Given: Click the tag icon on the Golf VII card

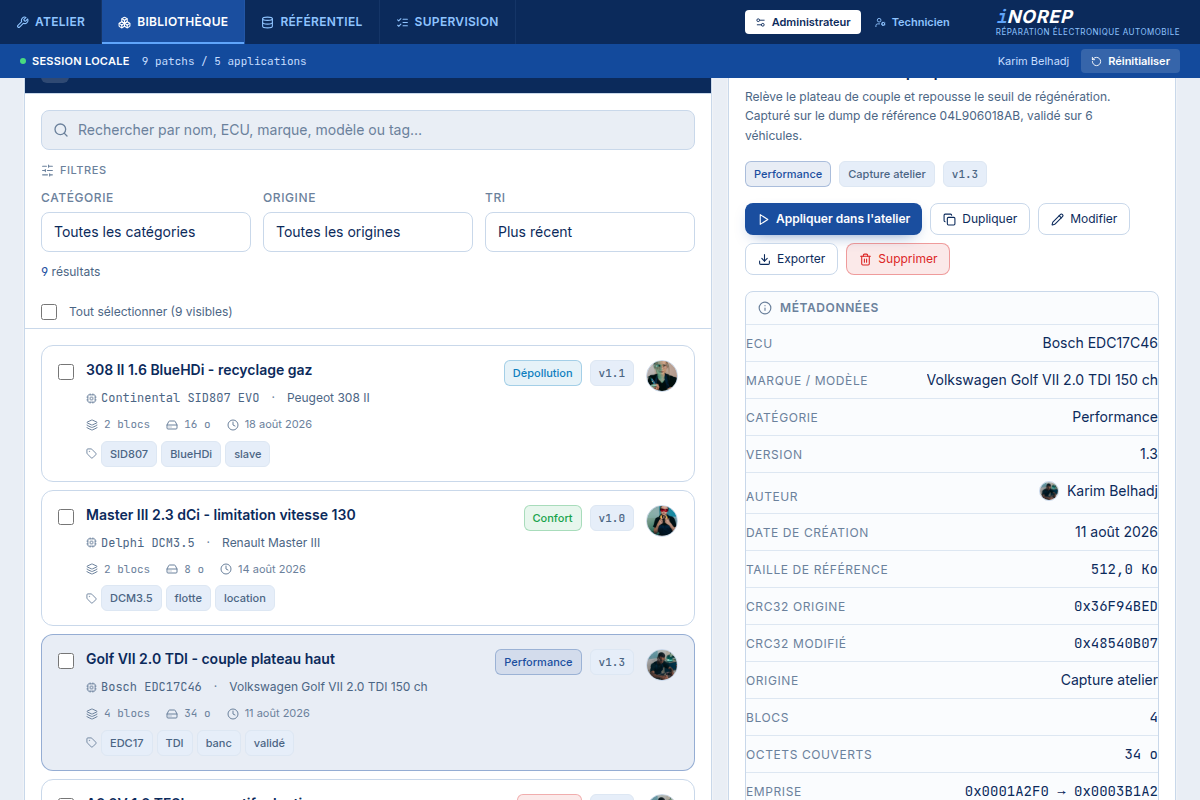Looking at the screenshot, I should 92,743.
